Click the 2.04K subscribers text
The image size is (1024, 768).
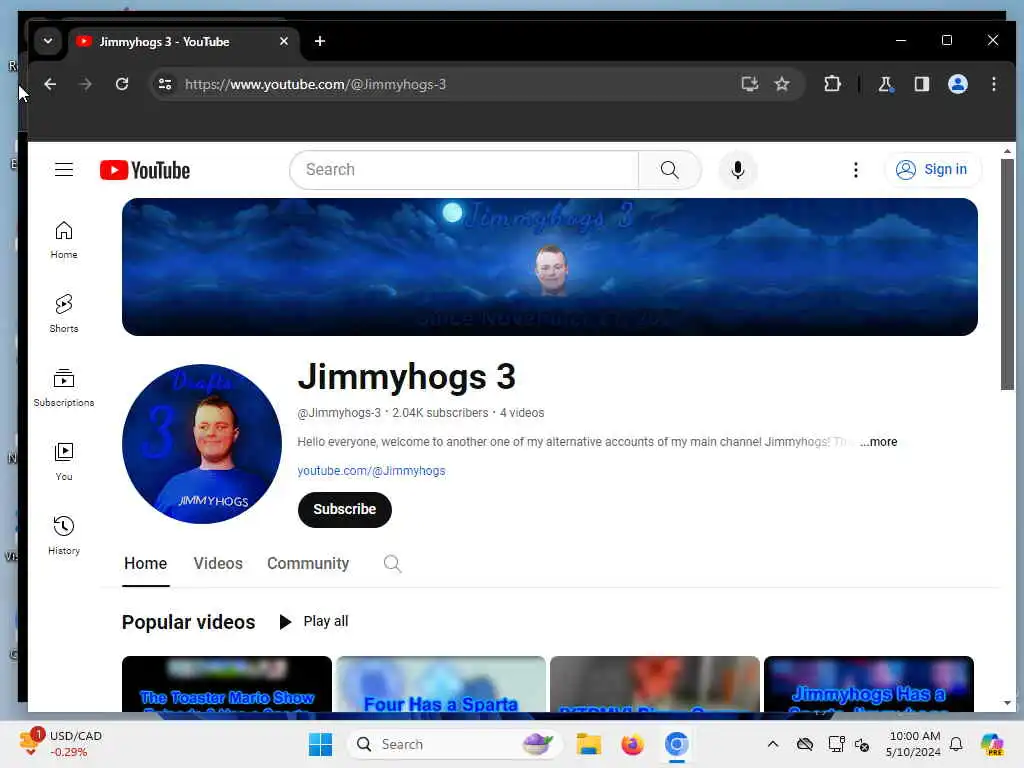(440, 413)
